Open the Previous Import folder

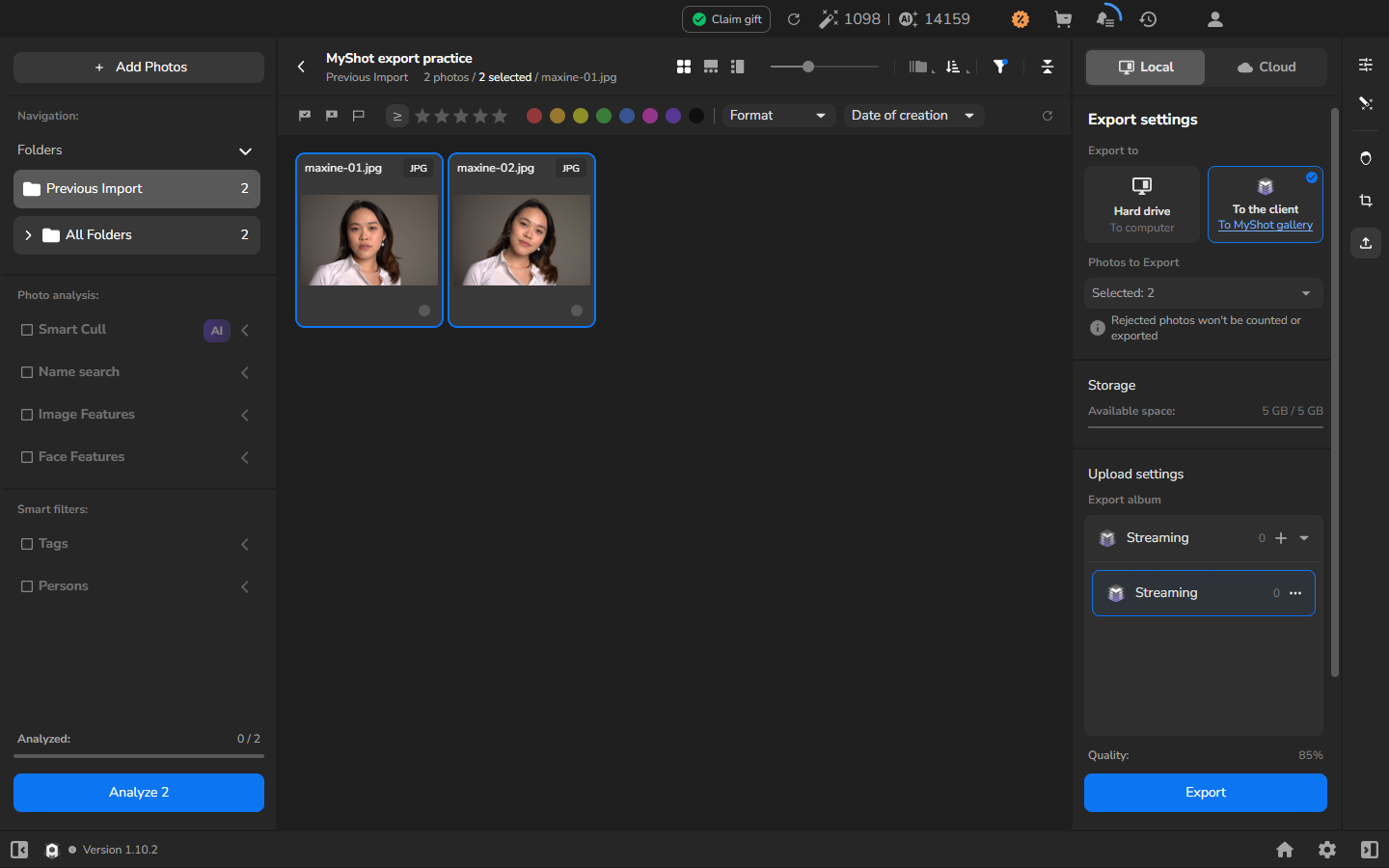coord(137,189)
